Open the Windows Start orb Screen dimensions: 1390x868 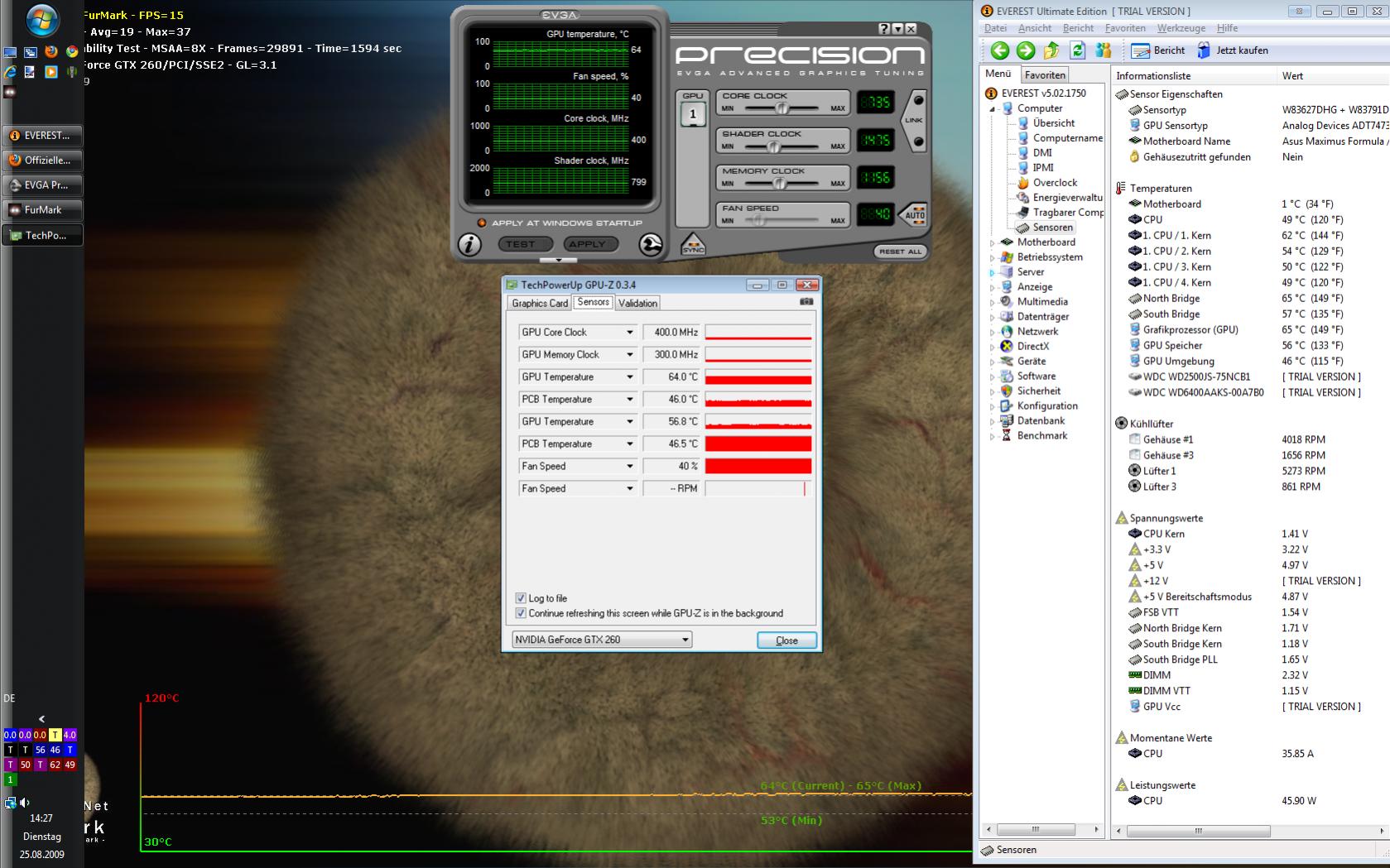tap(42, 20)
